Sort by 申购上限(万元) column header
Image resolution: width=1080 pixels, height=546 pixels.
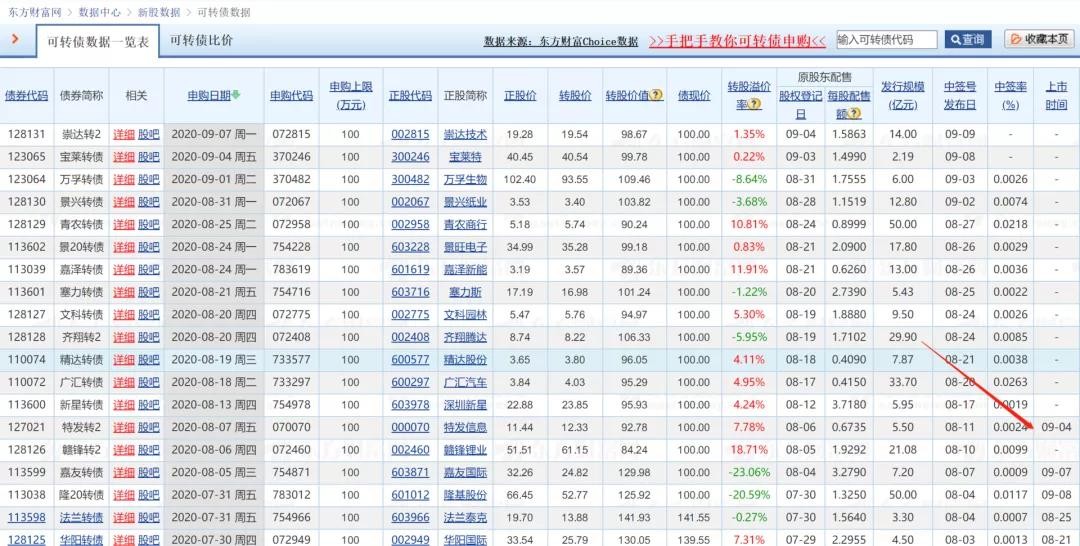click(x=351, y=96)
